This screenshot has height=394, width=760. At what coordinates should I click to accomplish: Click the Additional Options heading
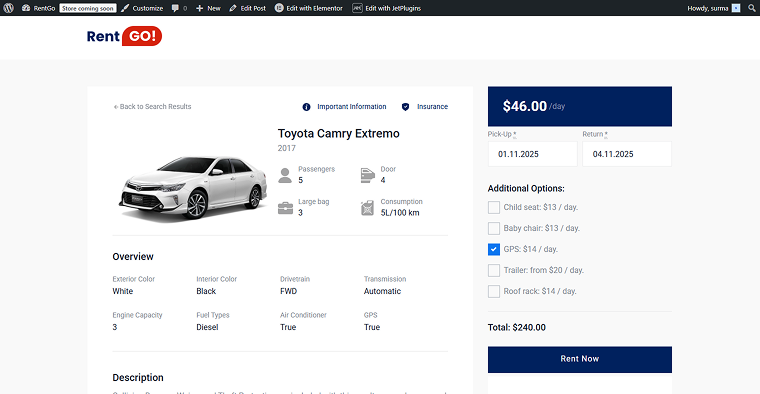coord(526,189)
